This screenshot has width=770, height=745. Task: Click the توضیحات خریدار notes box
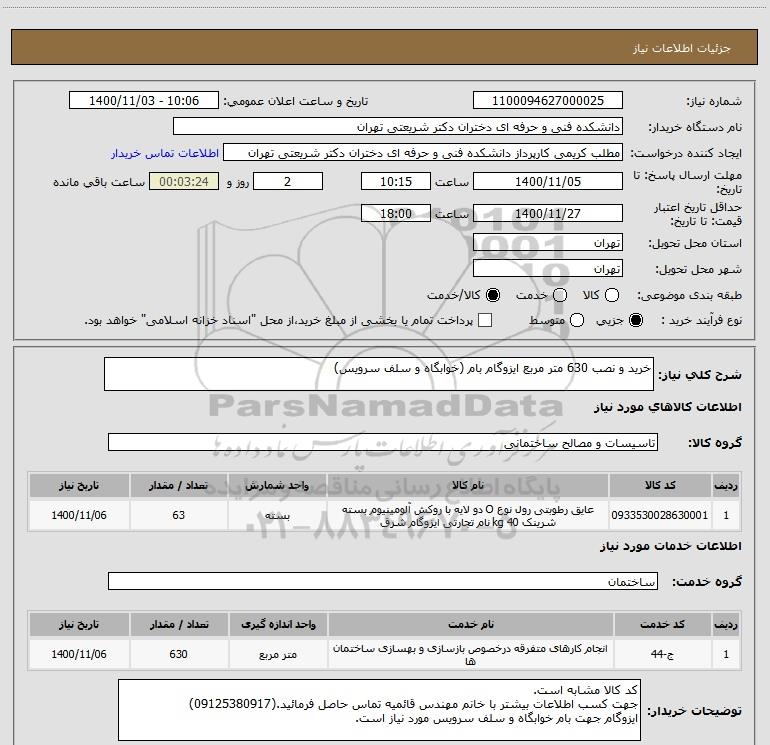[x=380, y=710]
